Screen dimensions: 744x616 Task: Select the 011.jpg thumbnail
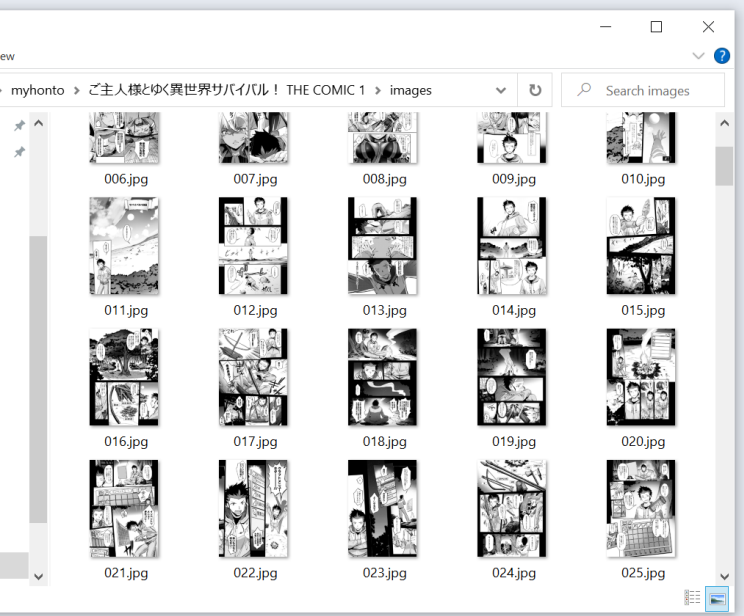[x=124, y=246]
